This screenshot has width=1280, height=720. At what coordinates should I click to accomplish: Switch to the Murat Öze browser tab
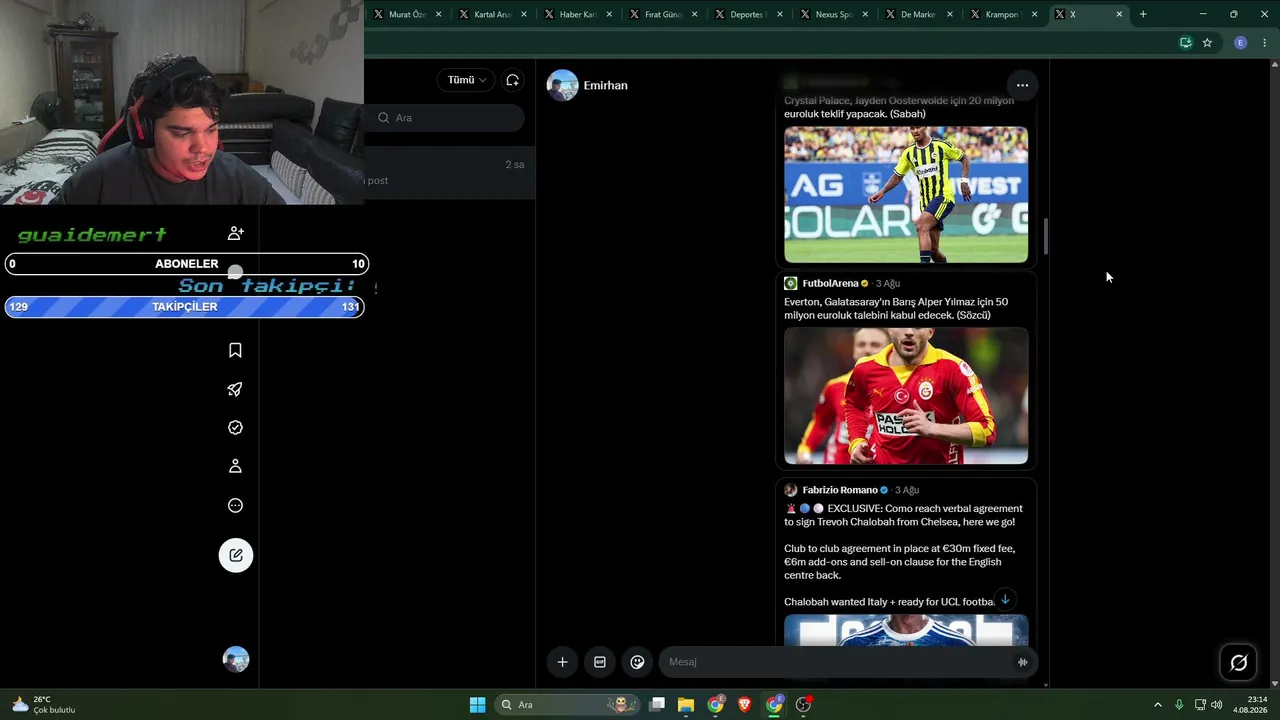click(406, 15)
